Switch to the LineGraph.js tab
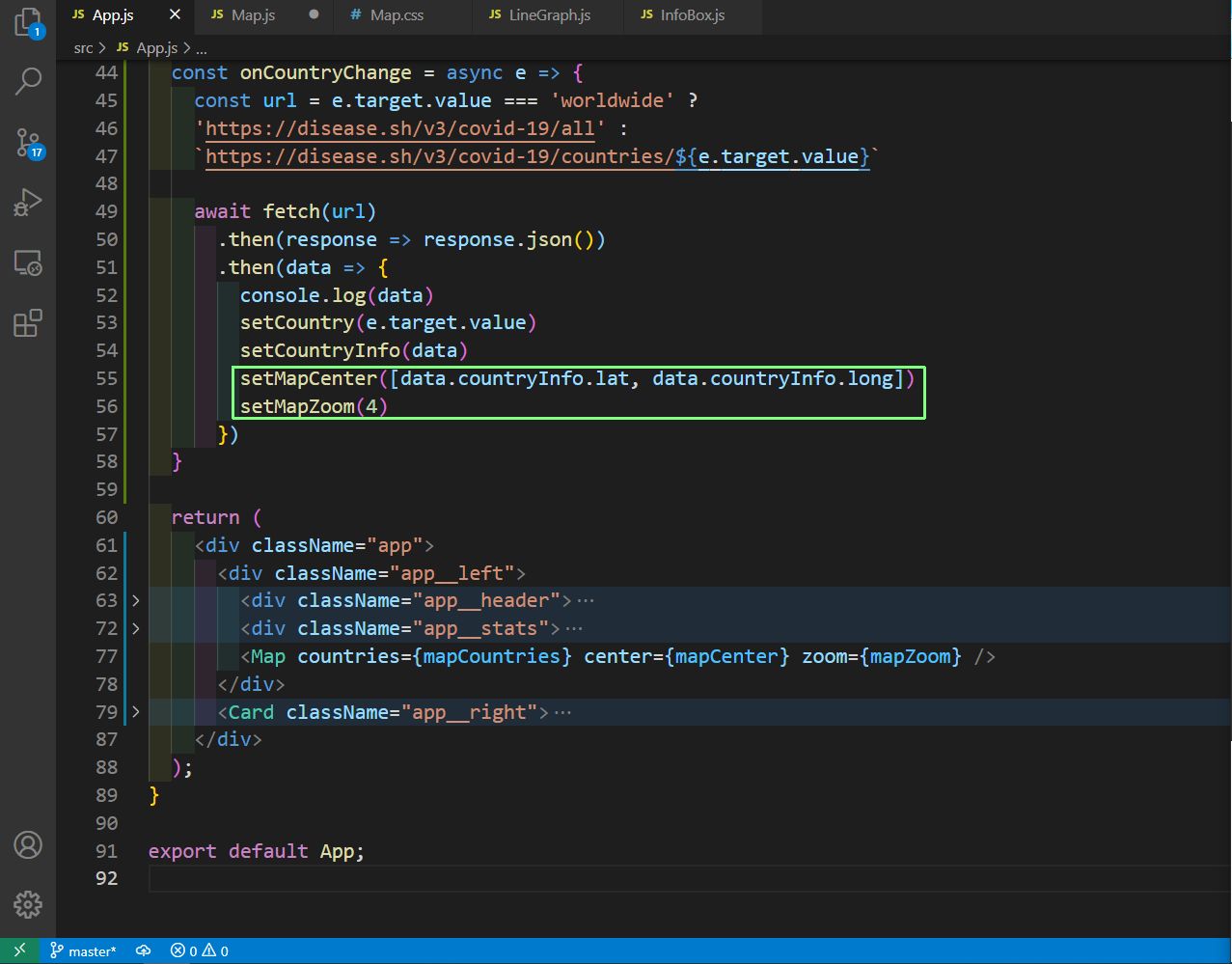Screen dimensions: 1232x964 click(x=540, y=15)
